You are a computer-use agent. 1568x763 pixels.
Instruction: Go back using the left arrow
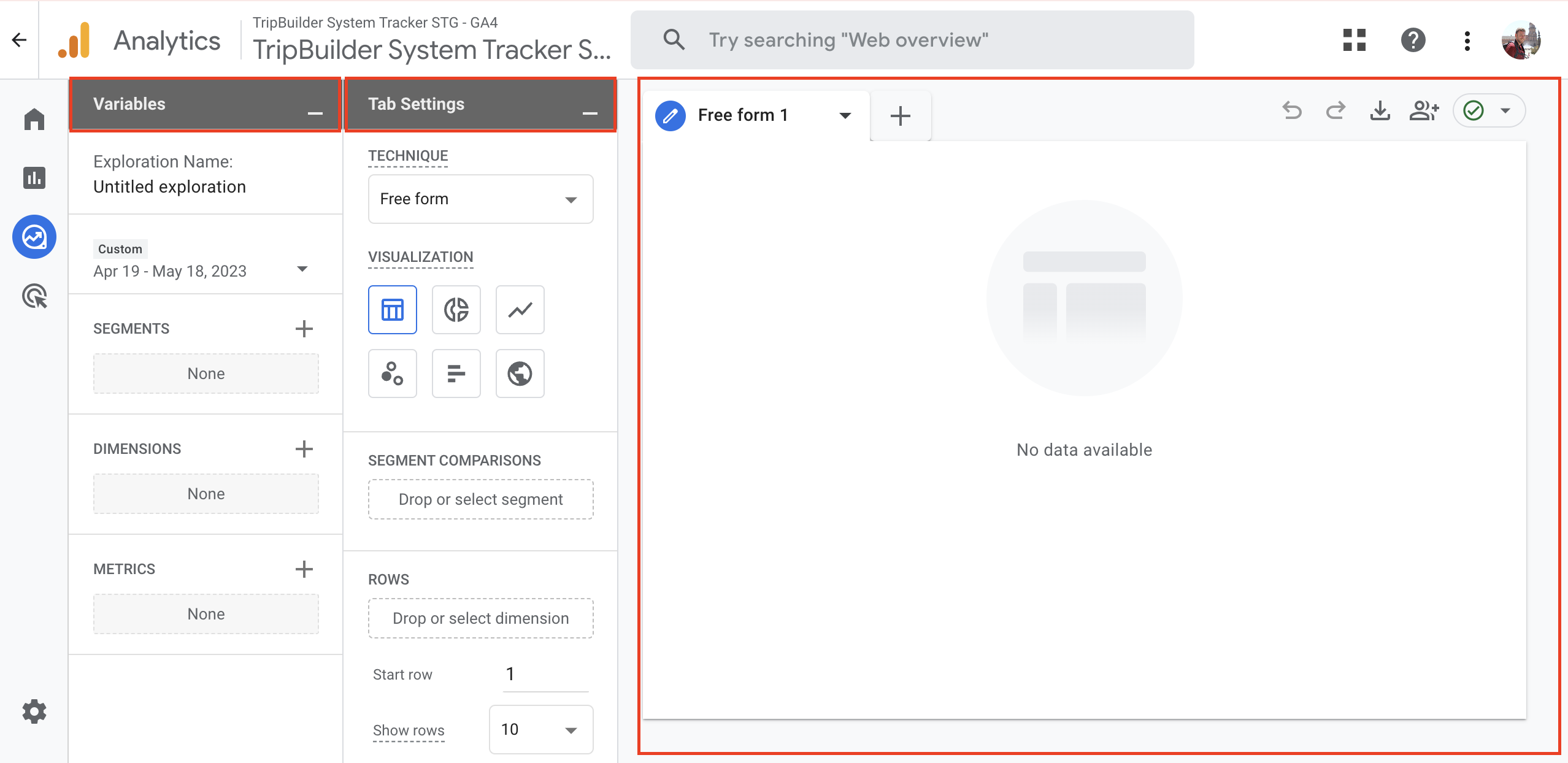[x=19, y=40]
